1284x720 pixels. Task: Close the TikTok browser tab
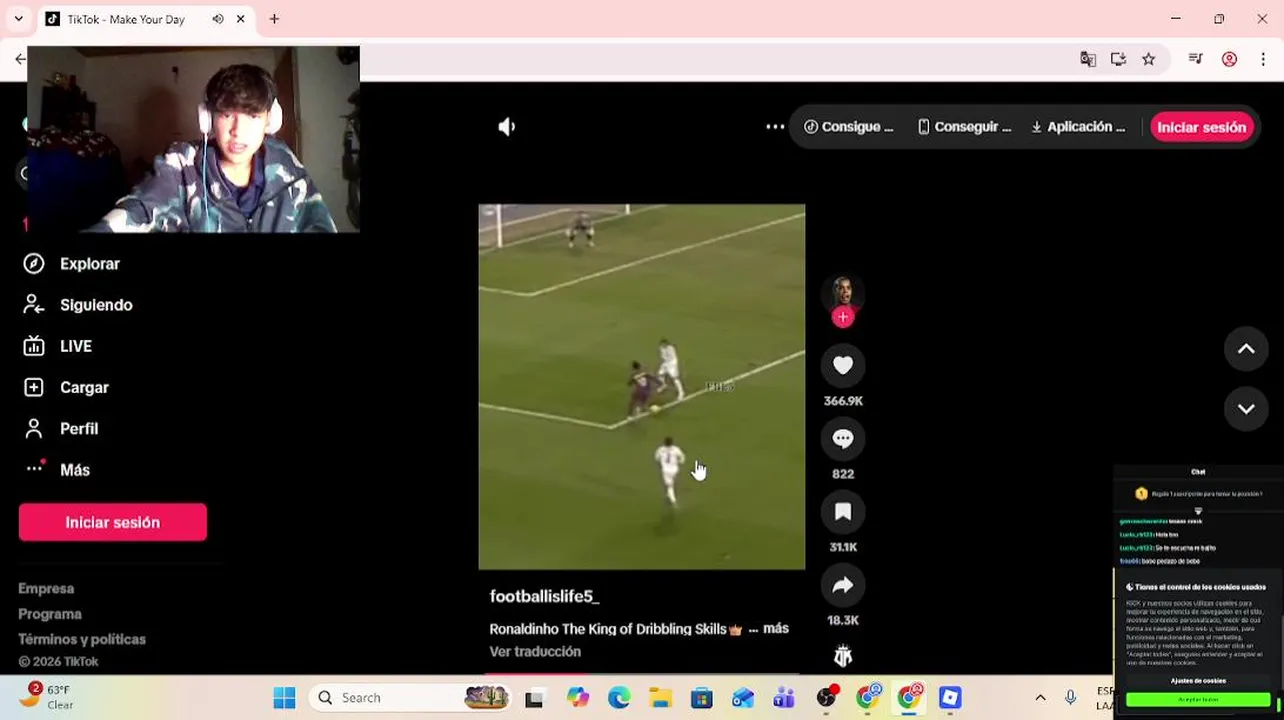point(241,19)
